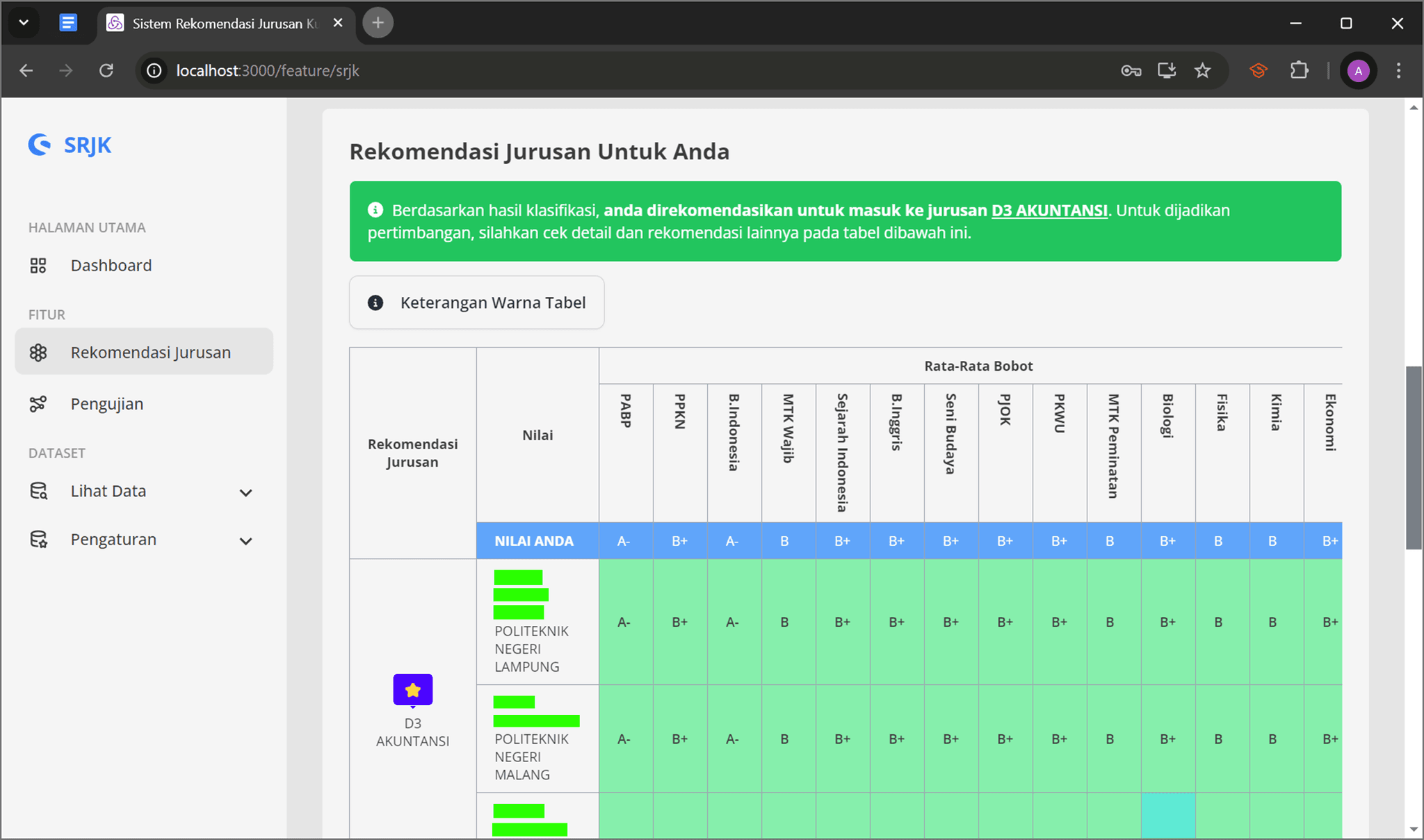Screen dimensions: 1424x840
Task: Click the Biologi column header
Action: (x=1168, y=453)
